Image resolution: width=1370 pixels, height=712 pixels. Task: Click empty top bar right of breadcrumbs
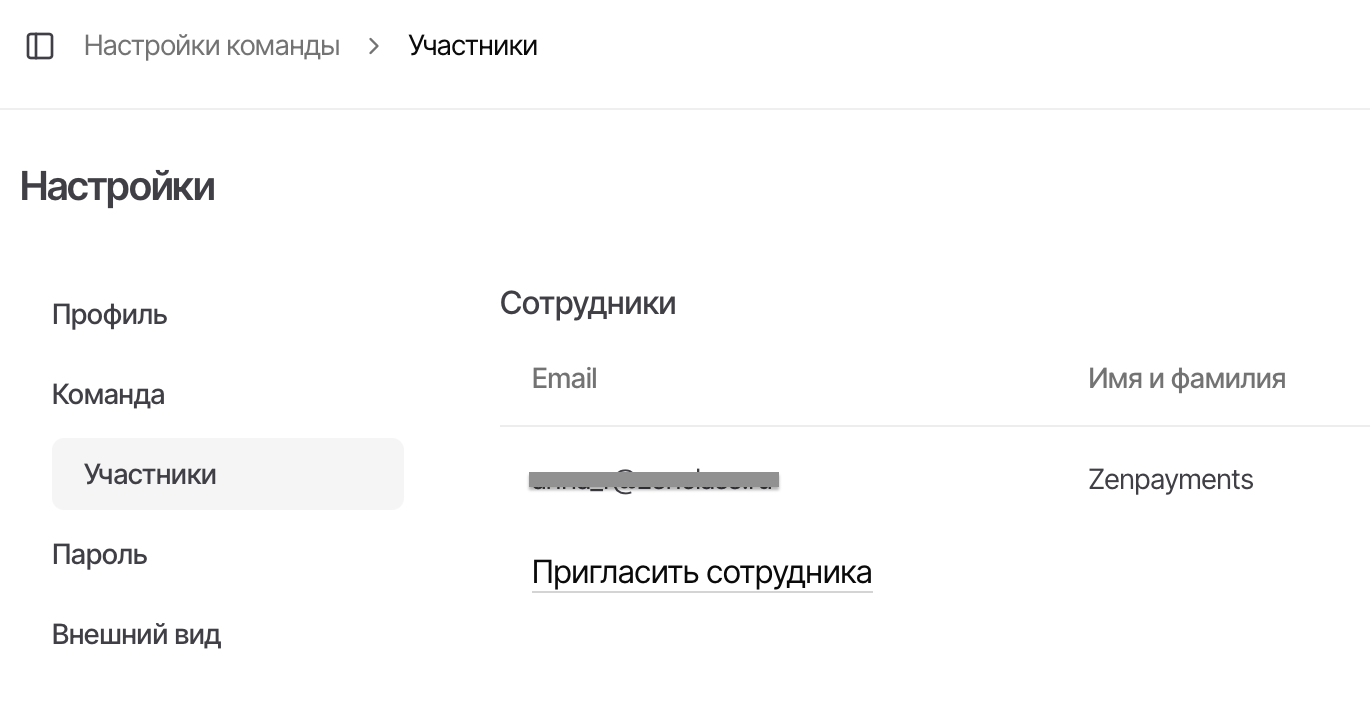click(950, 46)
